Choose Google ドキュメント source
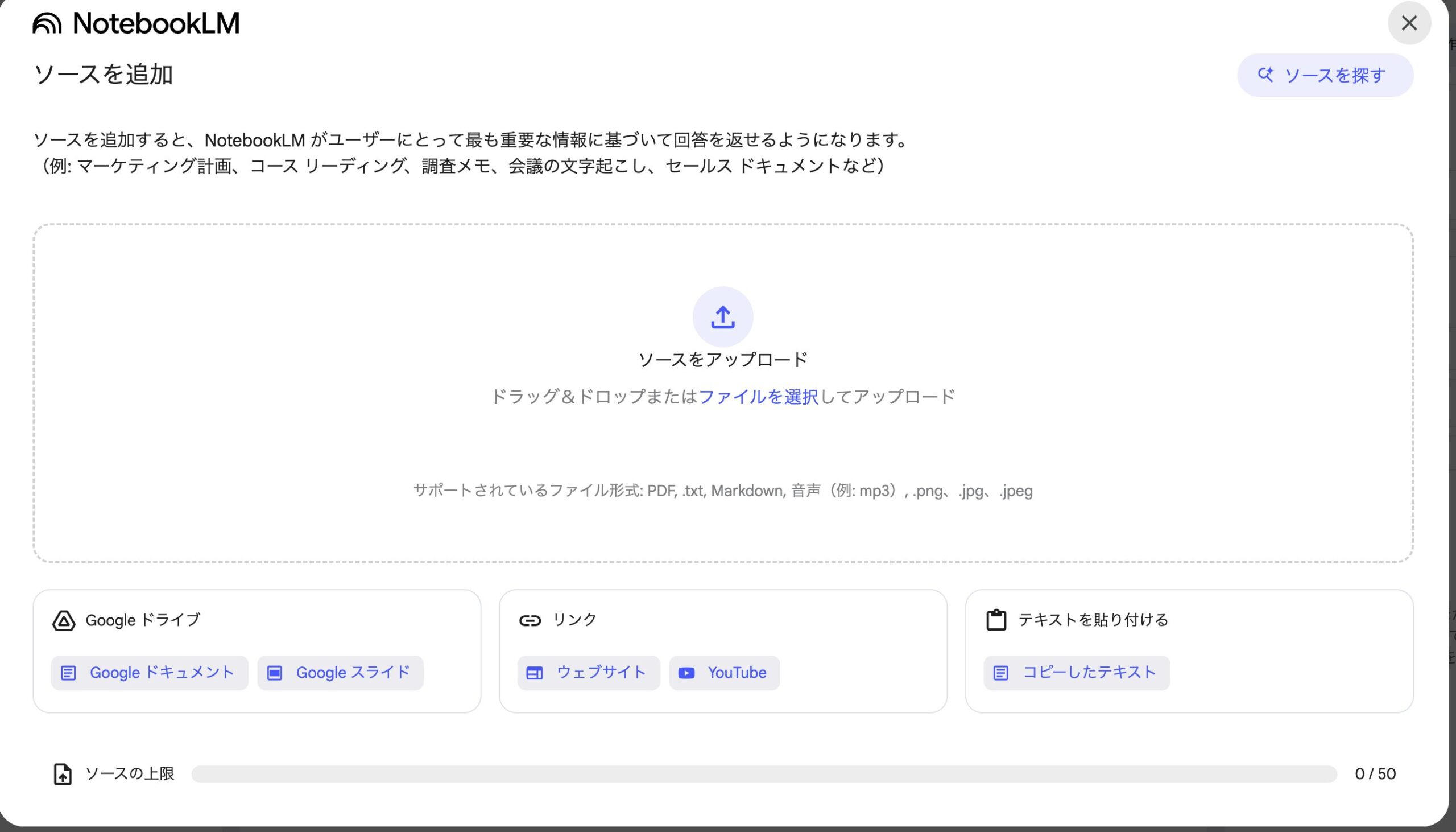The width and height of the screenshot is (1456, 832). point(150,673)
